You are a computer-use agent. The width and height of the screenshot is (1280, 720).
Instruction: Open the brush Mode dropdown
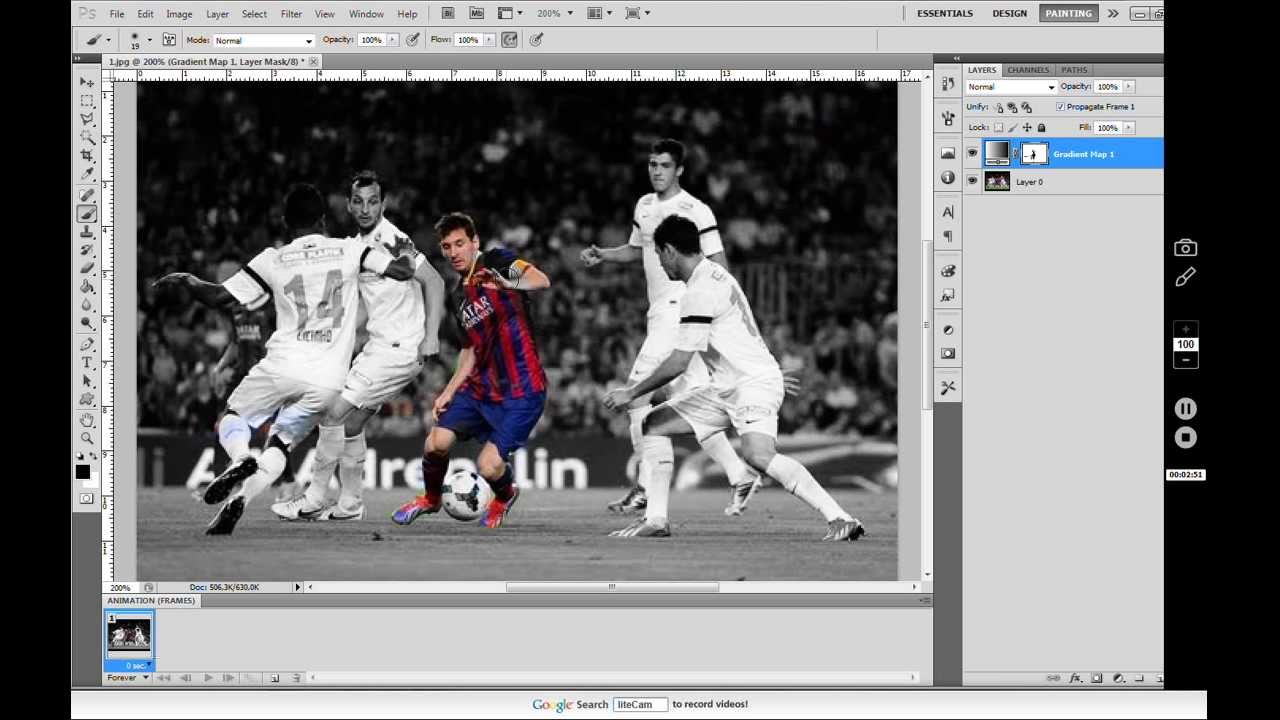pos(264,40)
